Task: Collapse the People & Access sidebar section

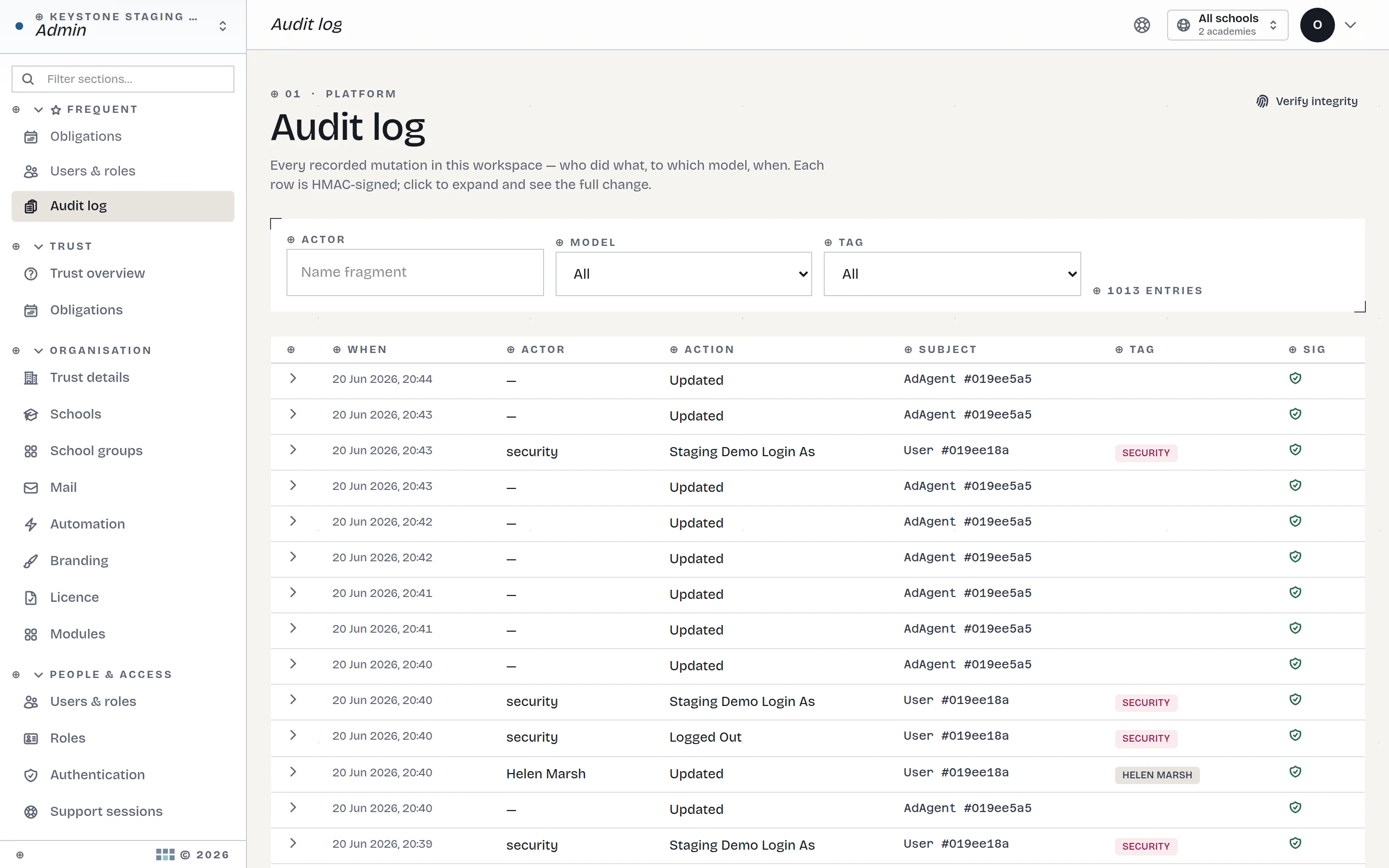Action: pos(39,675)
